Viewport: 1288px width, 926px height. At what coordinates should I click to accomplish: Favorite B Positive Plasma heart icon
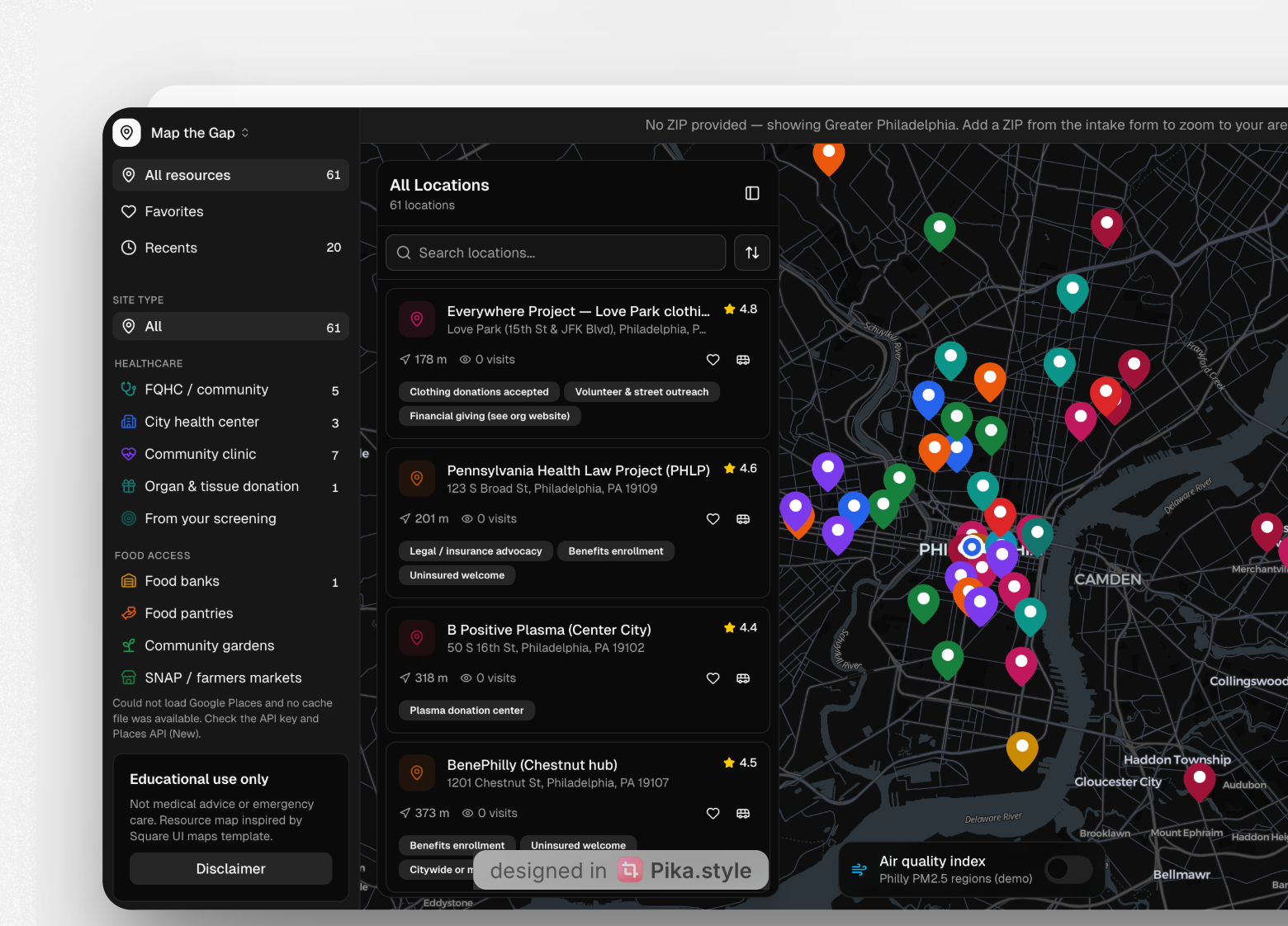point(713,678)
